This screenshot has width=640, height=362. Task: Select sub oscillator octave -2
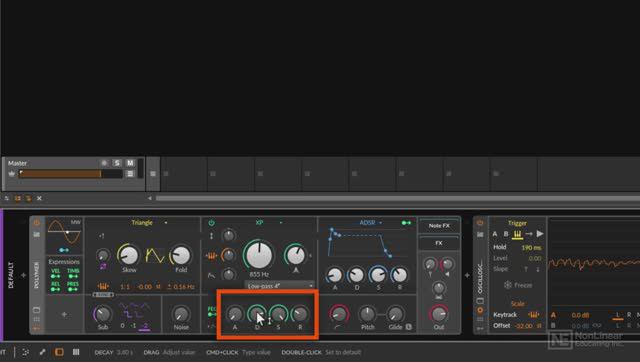[x=144, y=326]
